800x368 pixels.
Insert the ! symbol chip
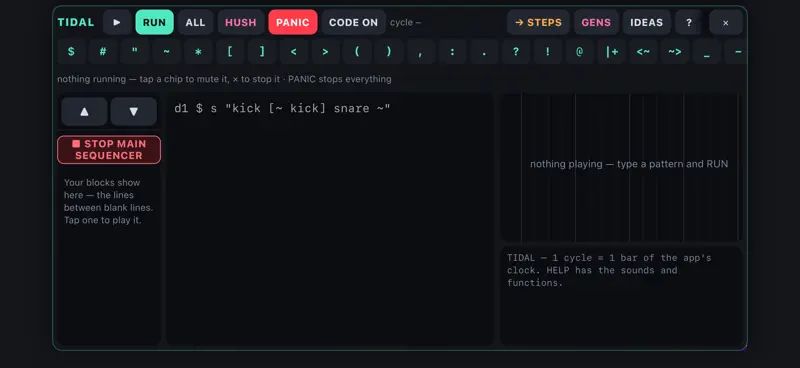pos(547,52)
